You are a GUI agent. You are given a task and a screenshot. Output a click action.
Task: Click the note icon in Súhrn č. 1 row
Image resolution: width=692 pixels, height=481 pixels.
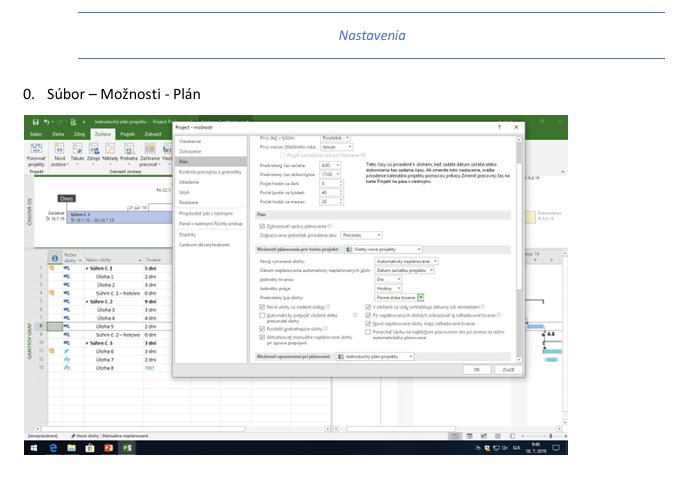click(x=52, y=268)
